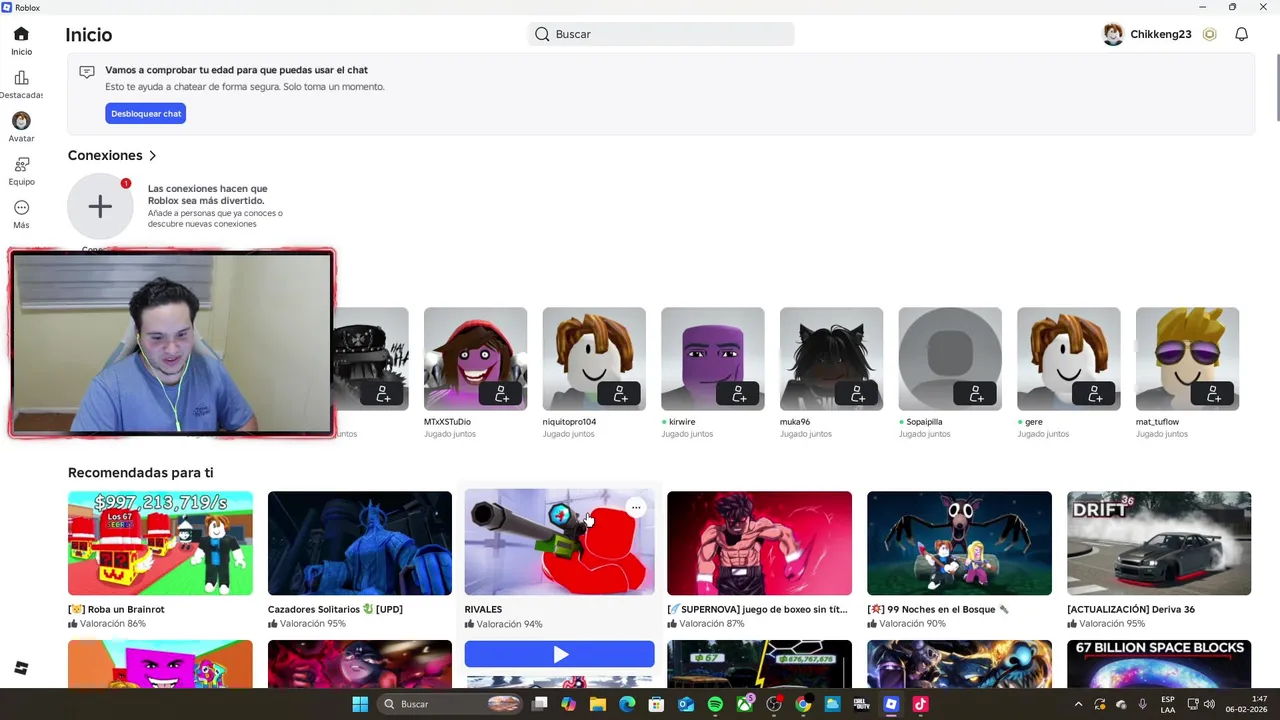
Task: Click the RIVALES game title
Action: (484, 609)
